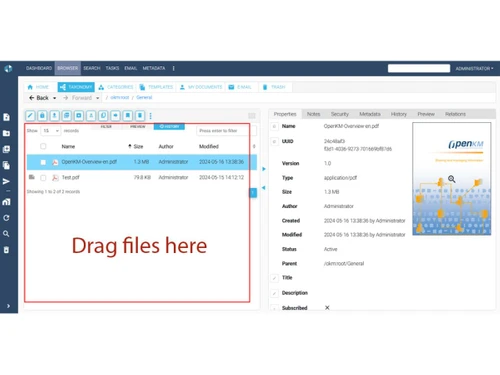Click the add multiple items sidebar icon

(6, 149)
